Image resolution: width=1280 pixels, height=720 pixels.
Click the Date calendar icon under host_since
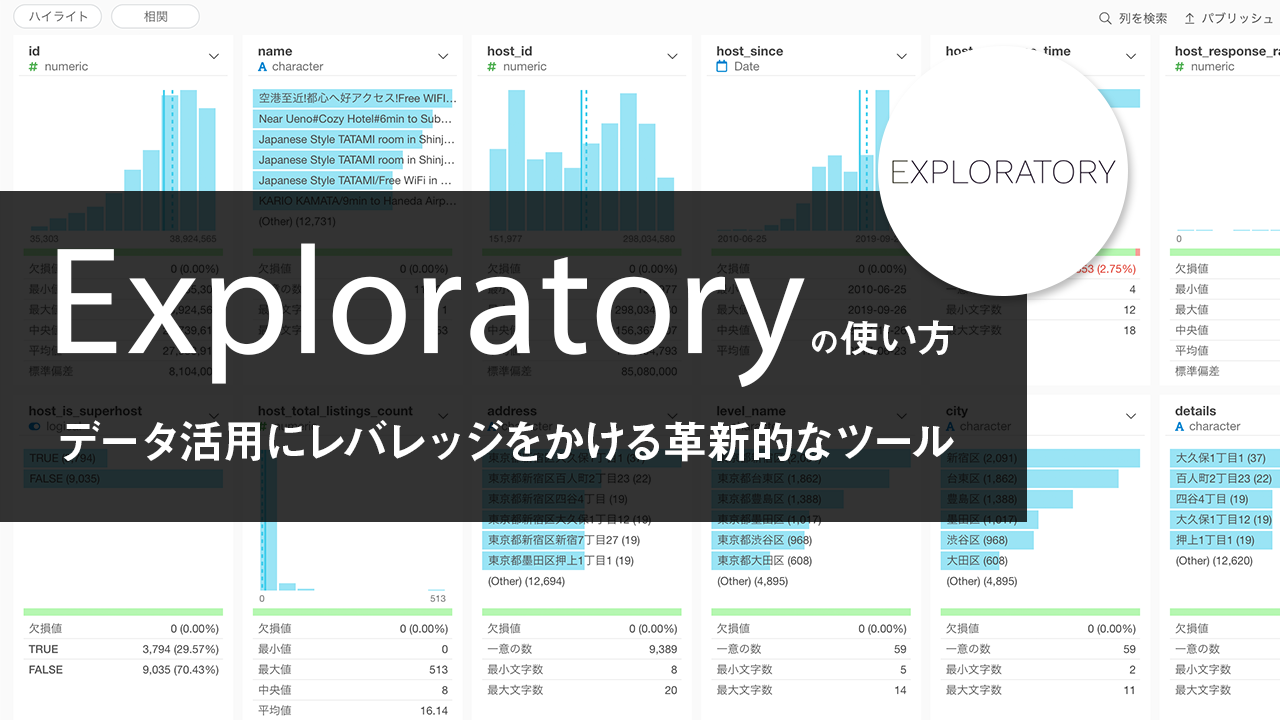(x=722, y=67)
